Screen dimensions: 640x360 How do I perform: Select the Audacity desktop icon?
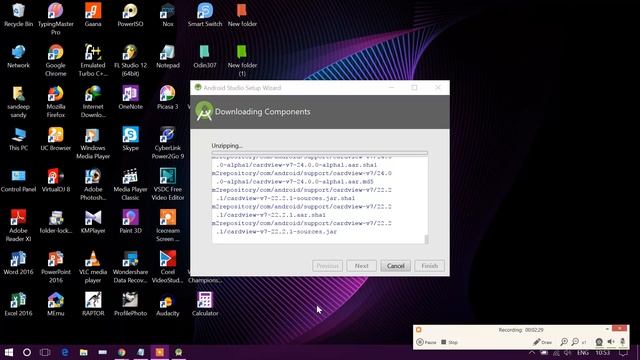coord(168,304)
